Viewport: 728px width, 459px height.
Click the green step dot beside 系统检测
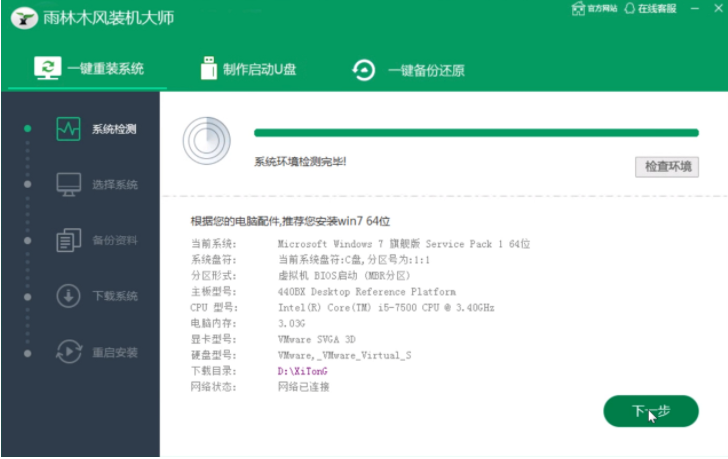[28, 128]
